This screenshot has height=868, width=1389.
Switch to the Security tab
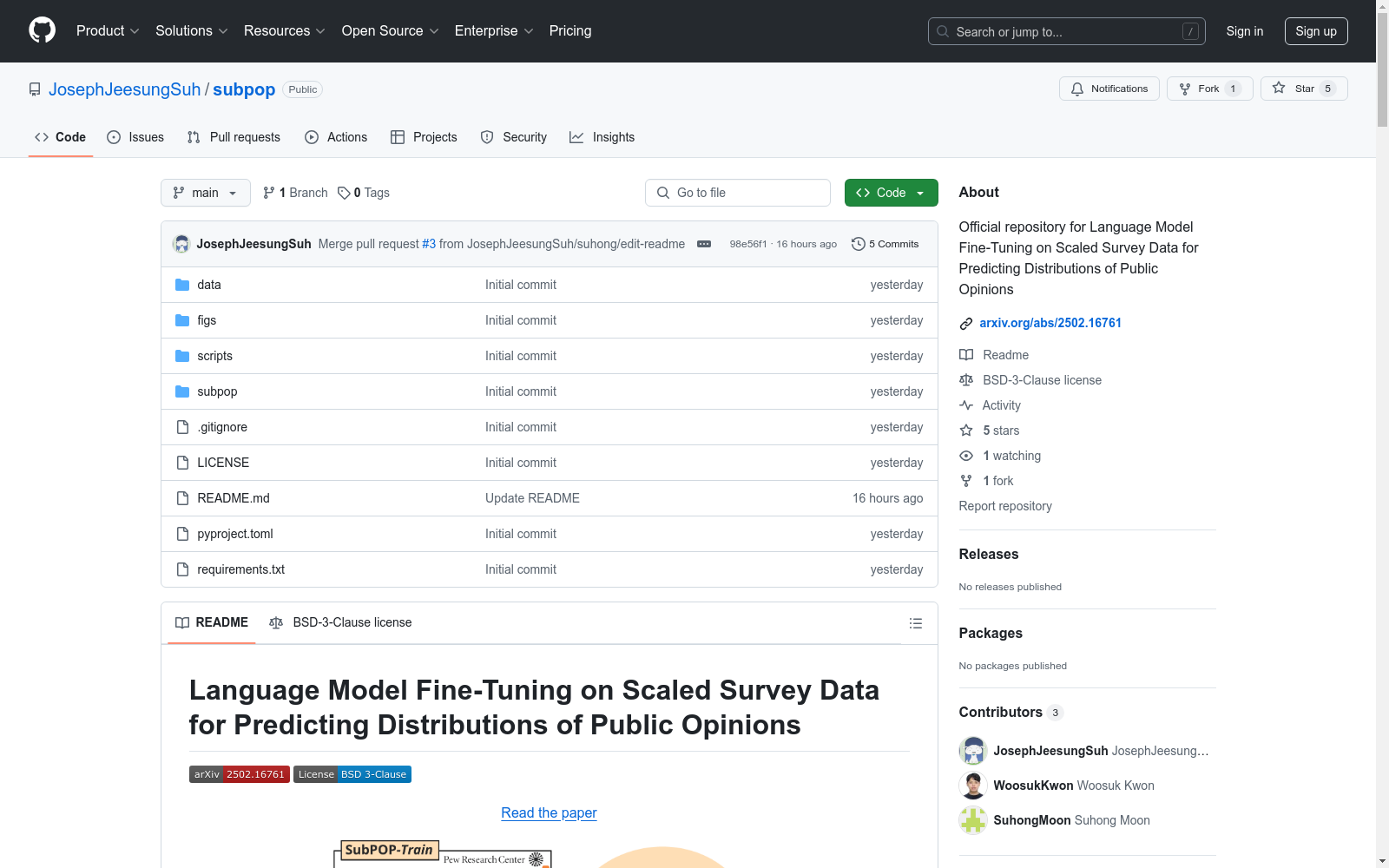514,137
